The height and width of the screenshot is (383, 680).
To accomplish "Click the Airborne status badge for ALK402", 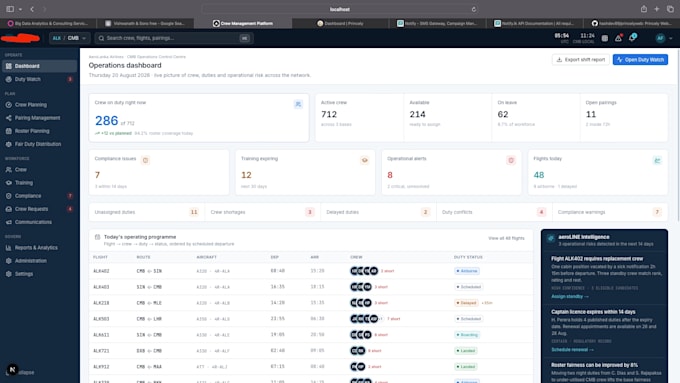I will tap(467, 271).
